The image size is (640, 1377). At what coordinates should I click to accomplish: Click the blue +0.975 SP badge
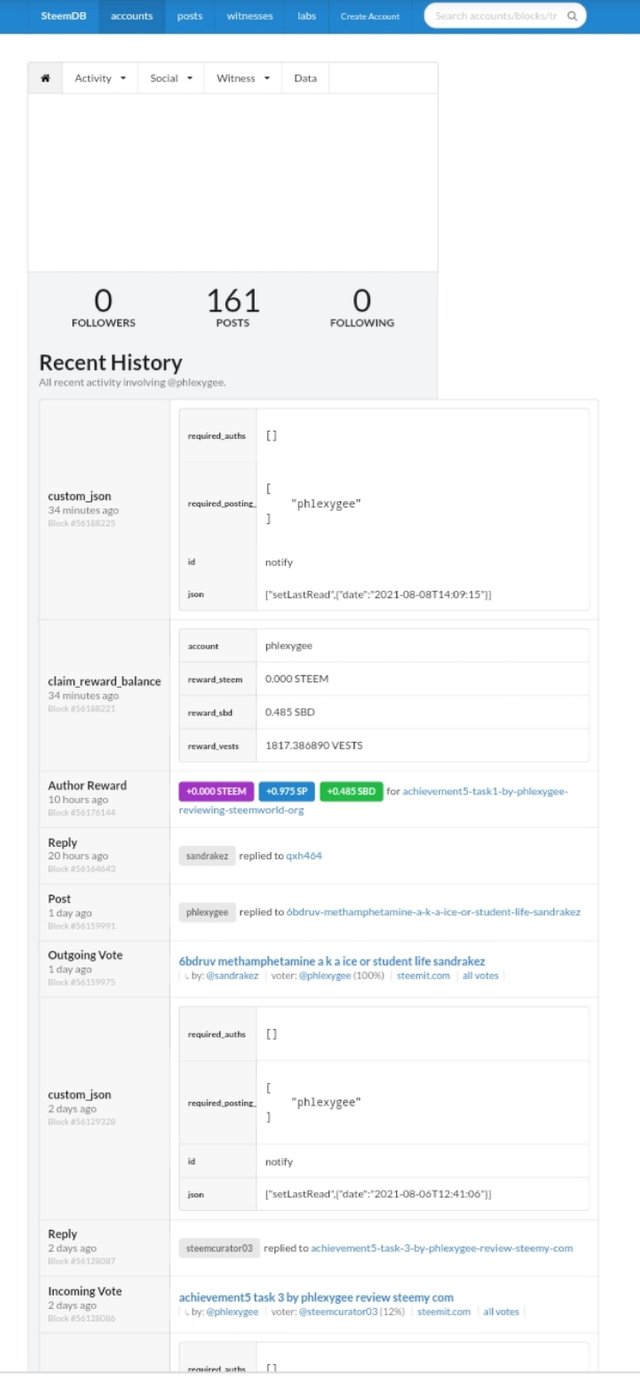coord(287,791)
